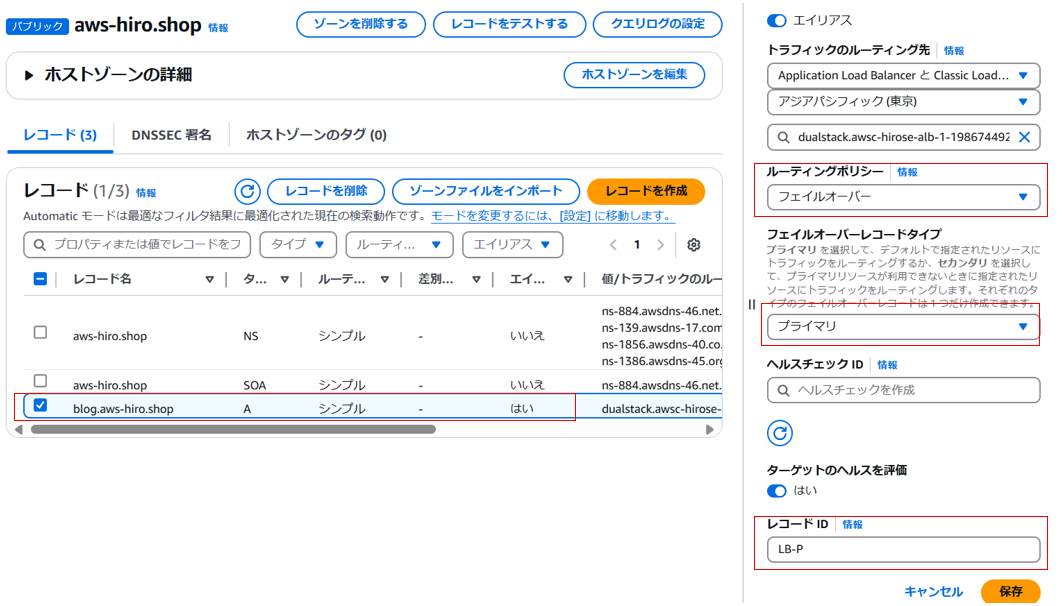Click blog.aws-hiro.shop record name
This screenshot has height=606, width=1062.
coord(123,409)
